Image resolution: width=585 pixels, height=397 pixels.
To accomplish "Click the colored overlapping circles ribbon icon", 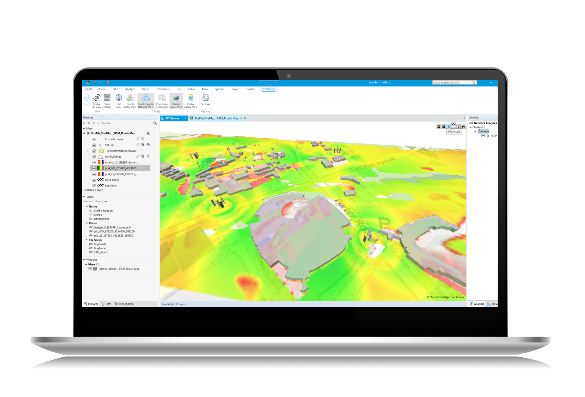I will pyautogui.click(x=130, y=98).
